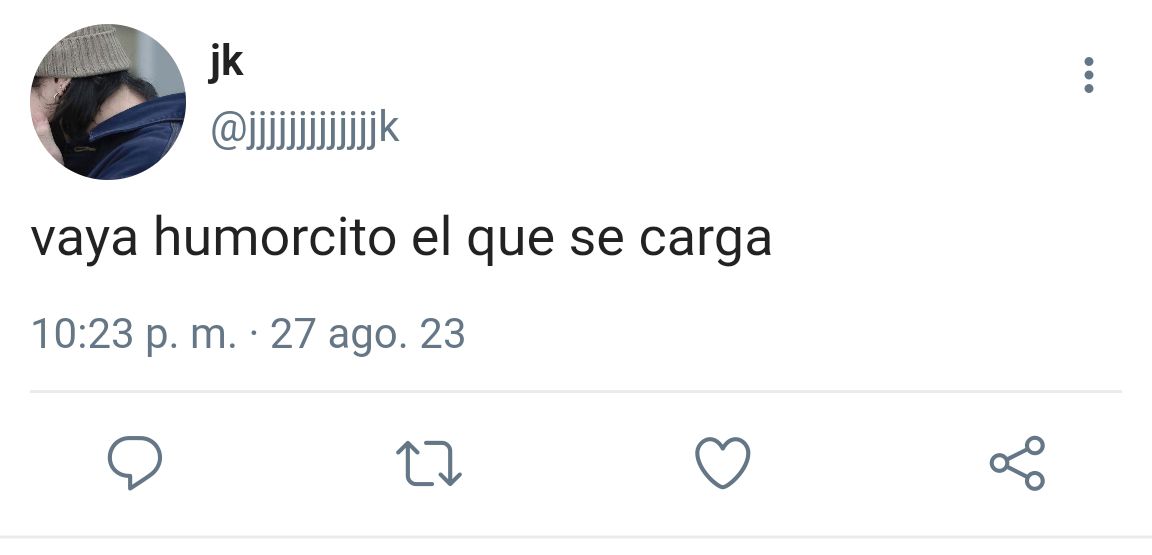
Task: Tap the vertical ellipsis beside jk's name
Action: pos(1088,75)
